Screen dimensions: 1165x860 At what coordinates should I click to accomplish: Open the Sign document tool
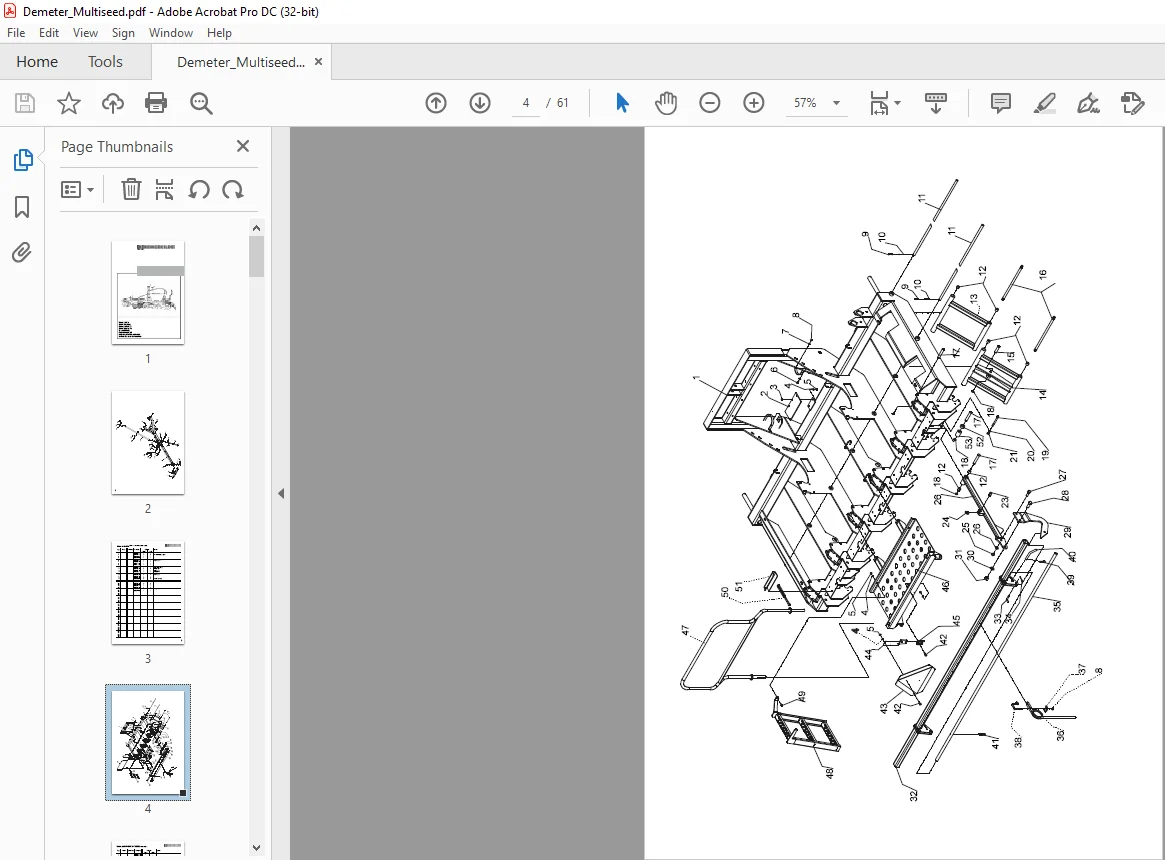1088,103
